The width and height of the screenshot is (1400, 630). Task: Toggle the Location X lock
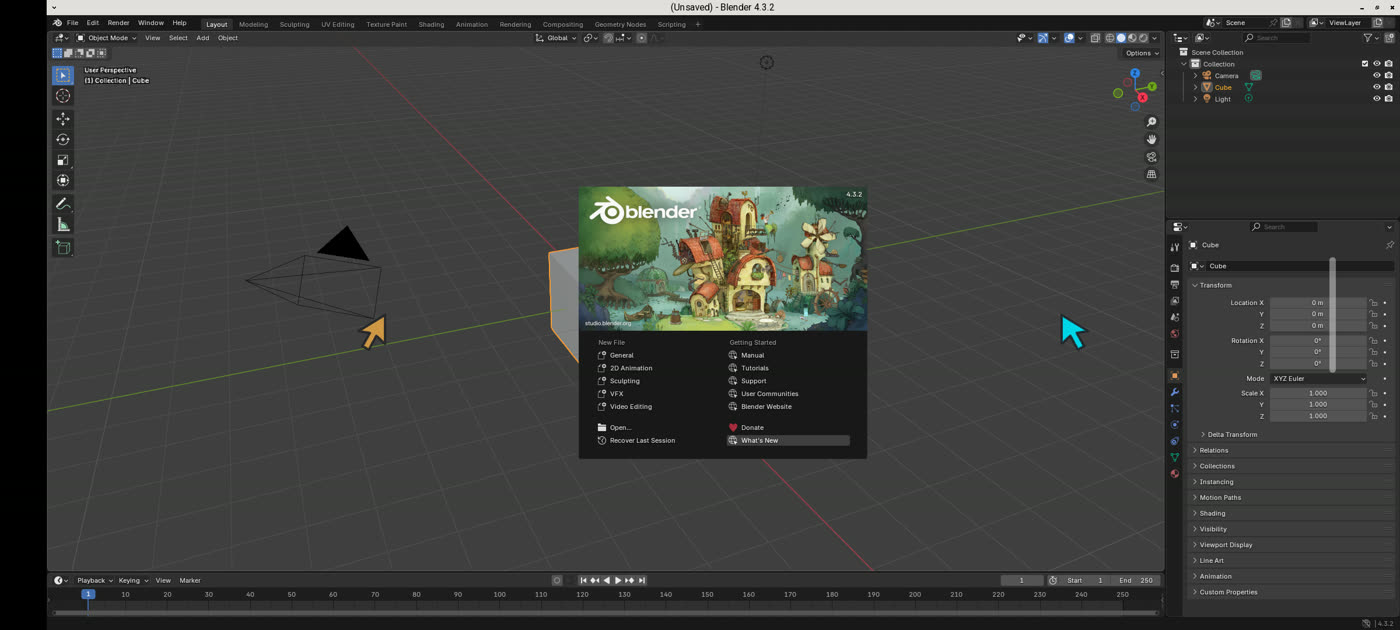tap(1374, 302)
